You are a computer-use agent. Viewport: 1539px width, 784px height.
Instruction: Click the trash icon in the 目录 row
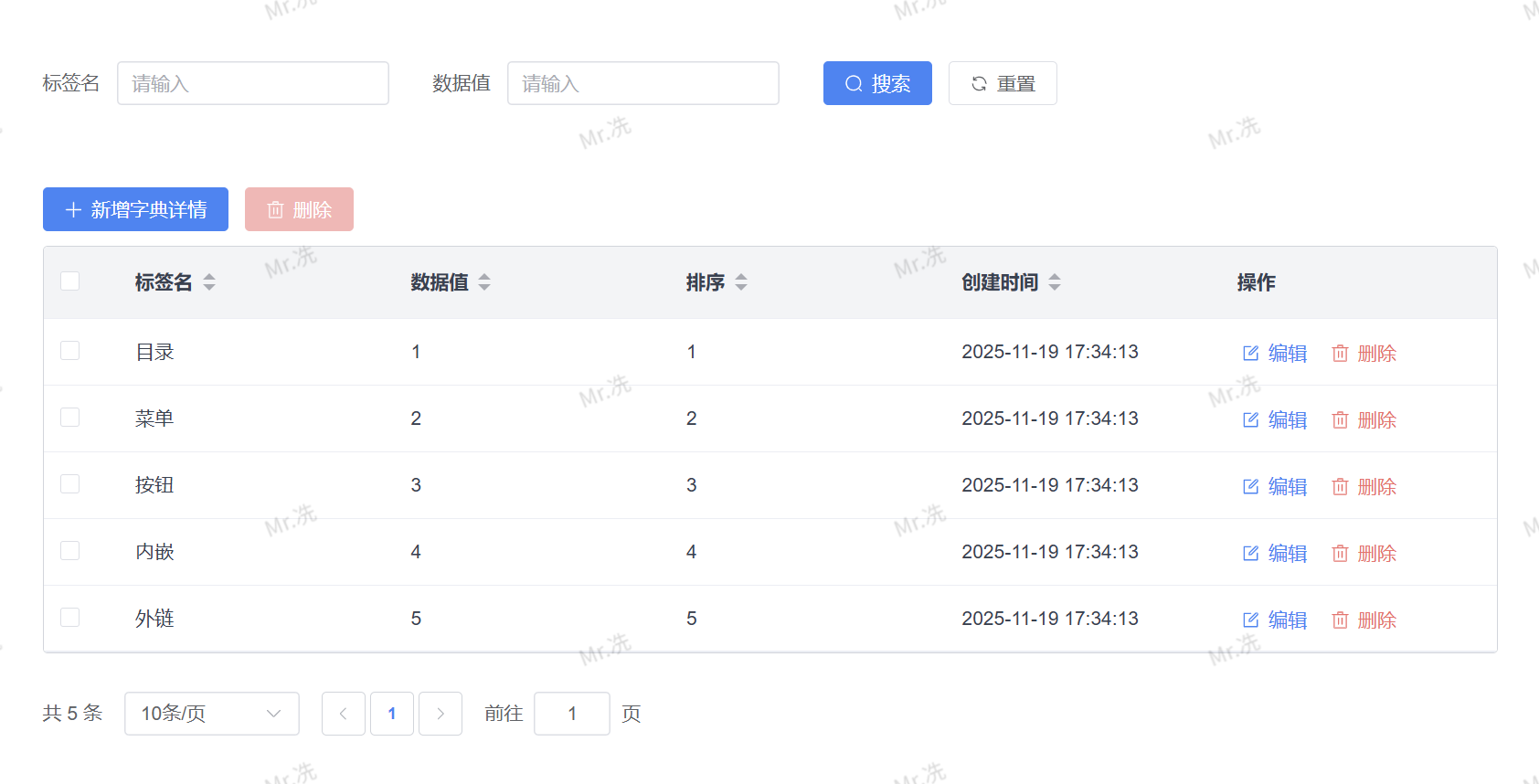1340,354
